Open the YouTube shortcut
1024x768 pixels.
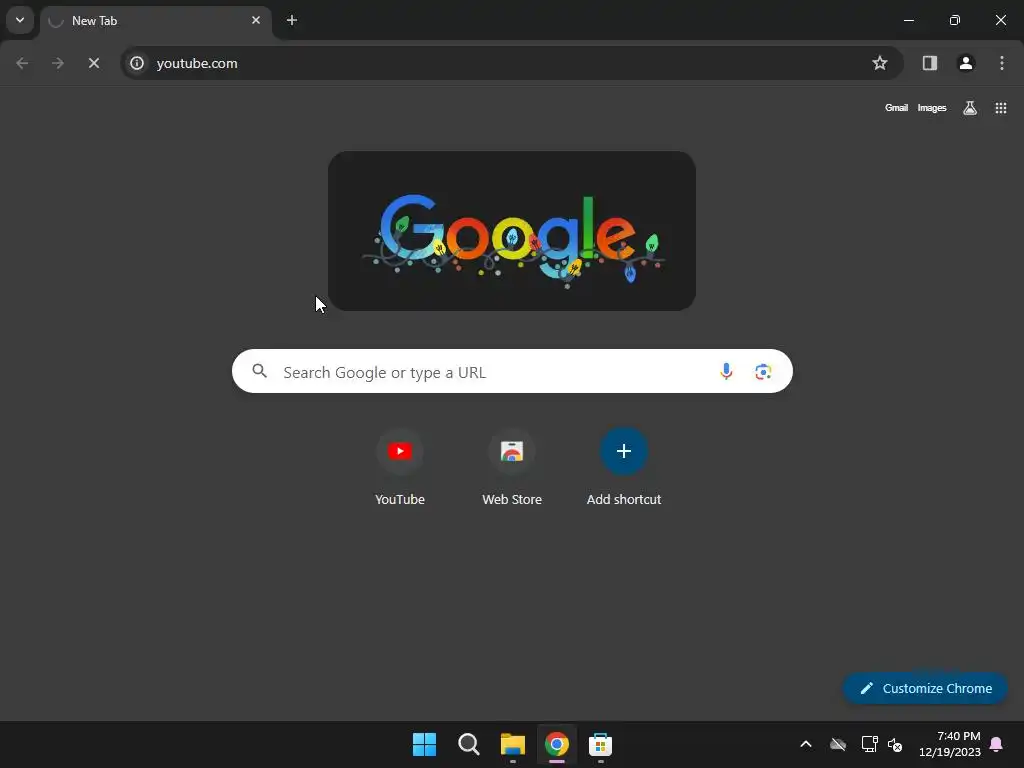click(400, 468)
